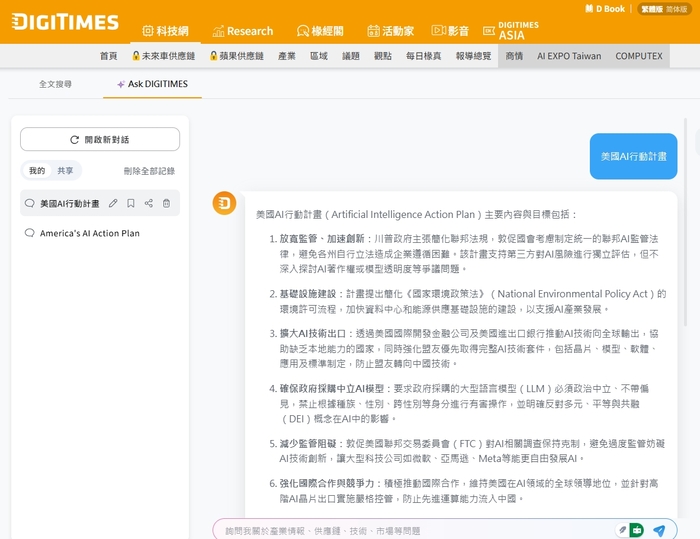
Task: Click the 減少監管阻礙 heading
Action: click(x=308, y=443)
